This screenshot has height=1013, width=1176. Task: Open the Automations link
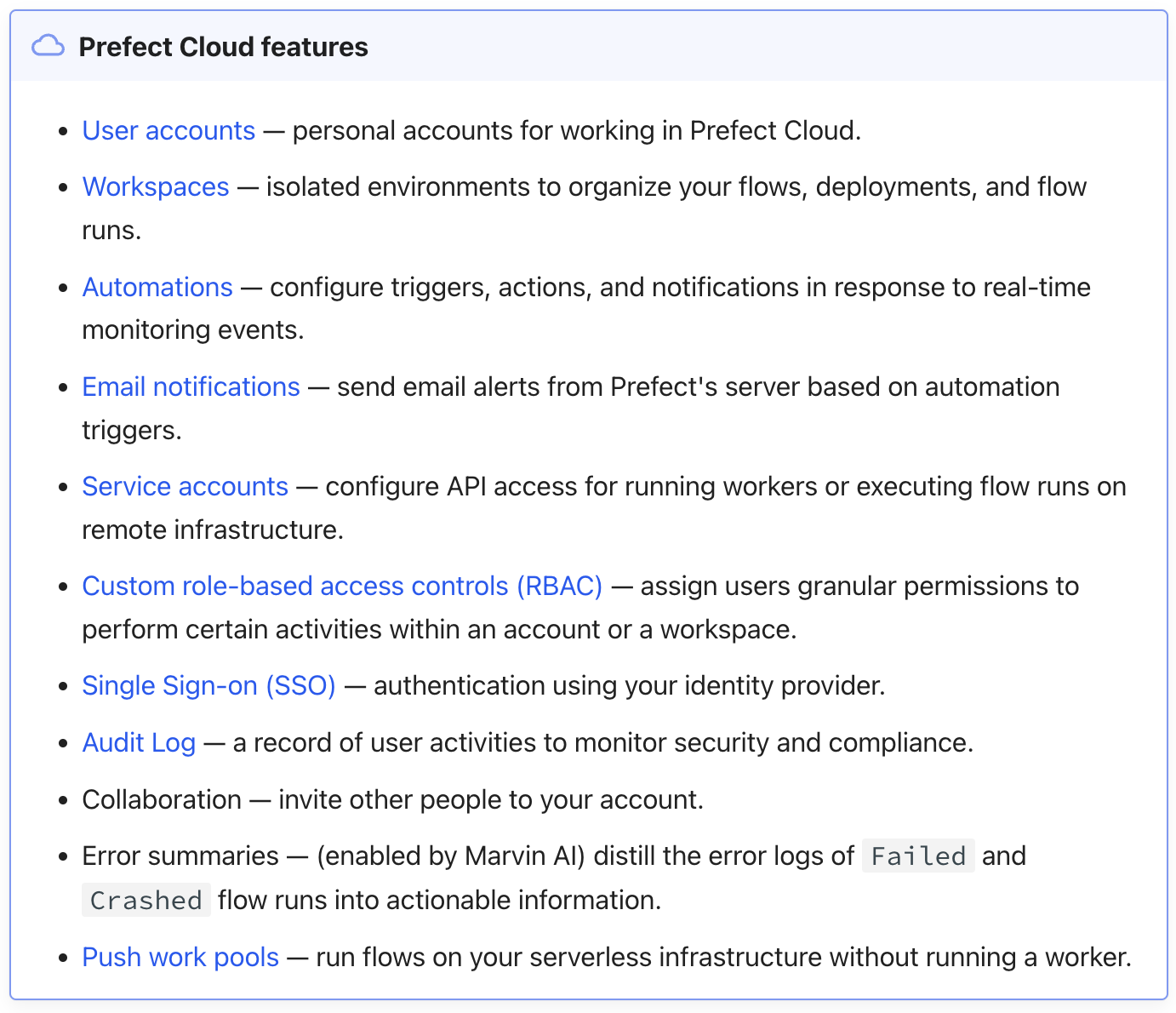157,287
